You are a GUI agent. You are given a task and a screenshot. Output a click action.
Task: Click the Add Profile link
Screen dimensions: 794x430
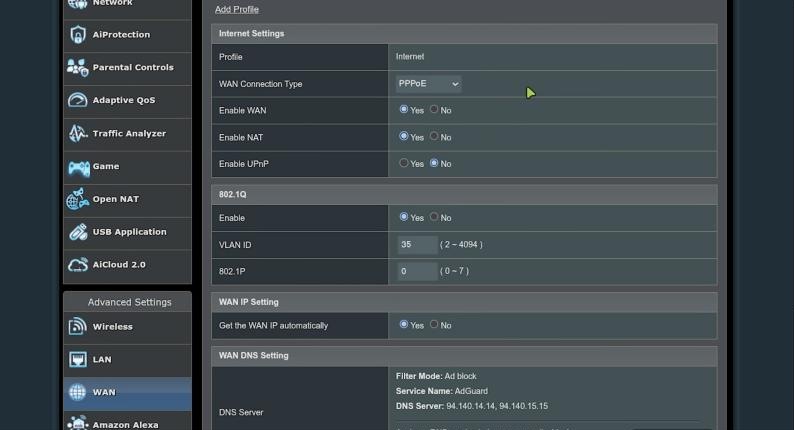coord(236,9)
